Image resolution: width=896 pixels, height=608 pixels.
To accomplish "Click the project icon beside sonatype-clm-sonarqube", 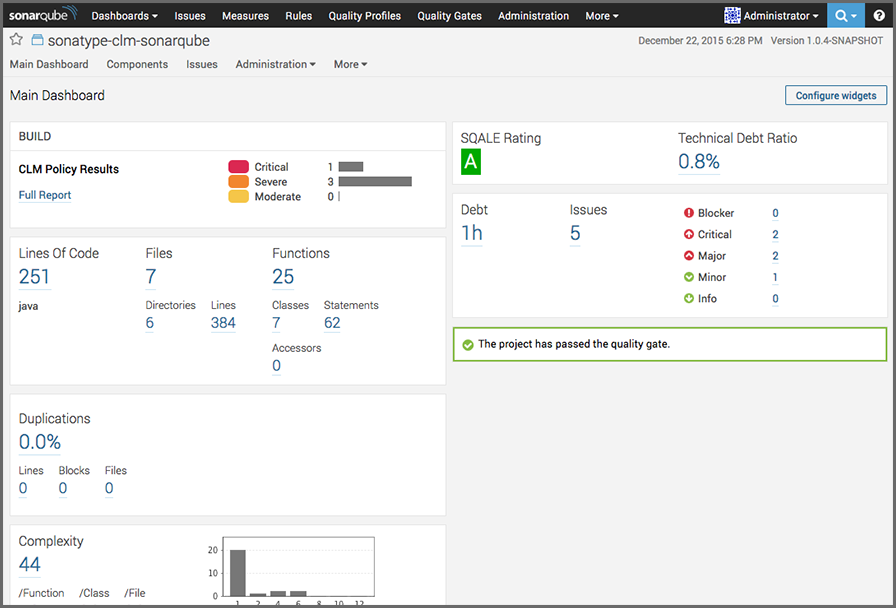I will tap(37, 40).
